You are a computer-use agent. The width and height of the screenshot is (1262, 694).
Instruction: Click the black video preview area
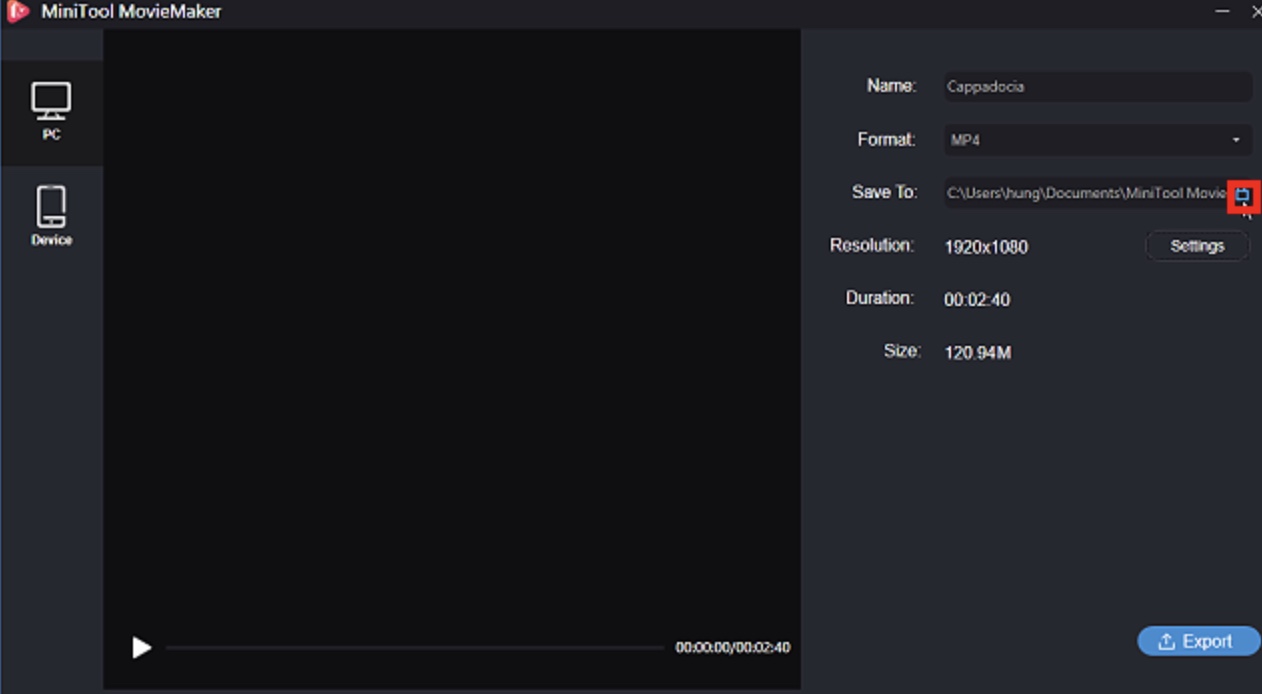pyautogui.click(x=452, y=330)
